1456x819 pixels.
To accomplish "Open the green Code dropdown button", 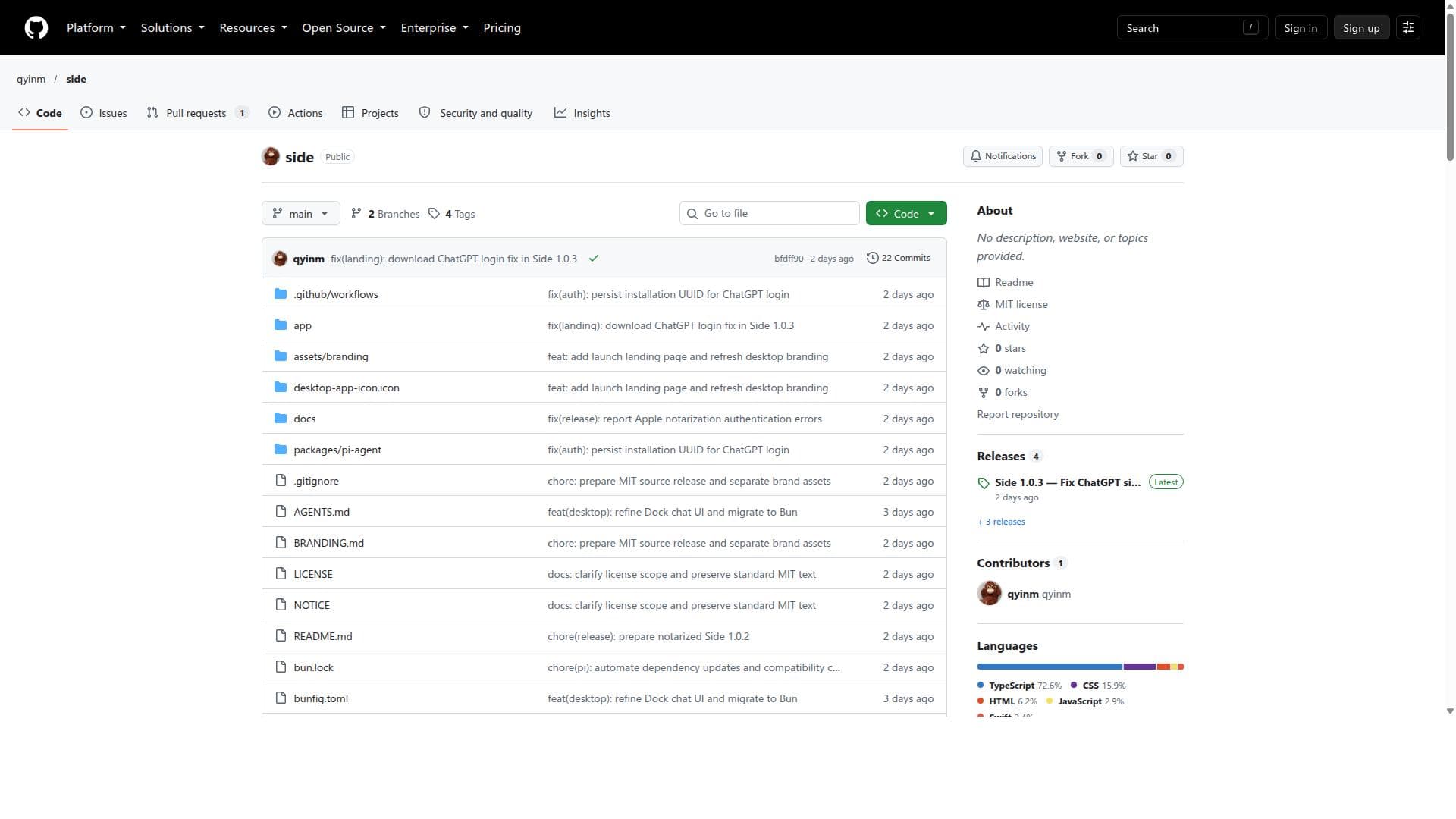I will 906,214.
